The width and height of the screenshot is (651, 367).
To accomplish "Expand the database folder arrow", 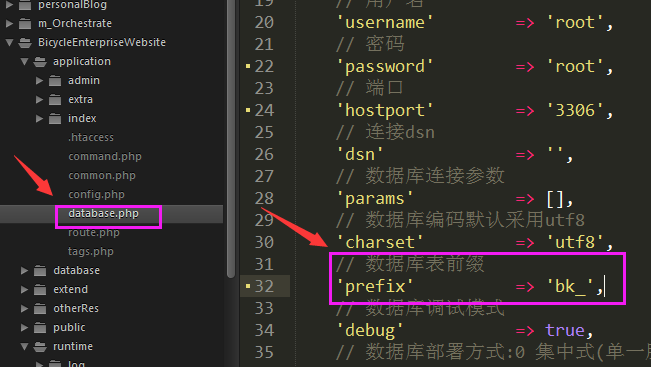I will pyautogui.click(x=24, y=271).
